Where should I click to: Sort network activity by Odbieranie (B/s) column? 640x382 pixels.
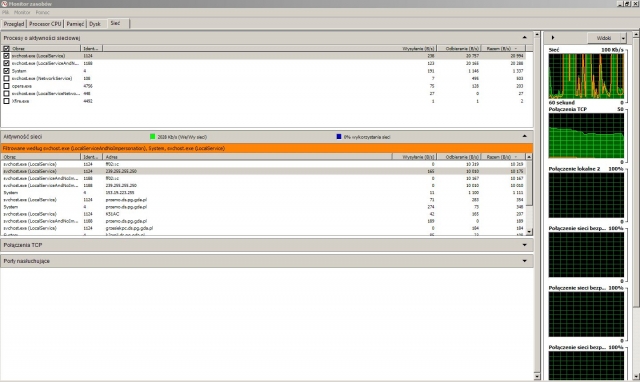(459, 157)
